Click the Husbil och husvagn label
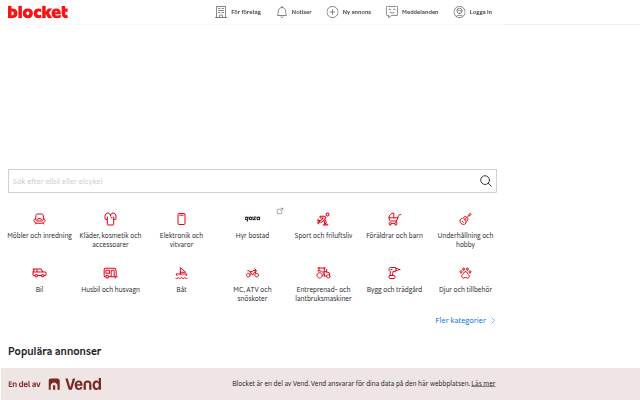640x400 pixels. tap(111, 289)
